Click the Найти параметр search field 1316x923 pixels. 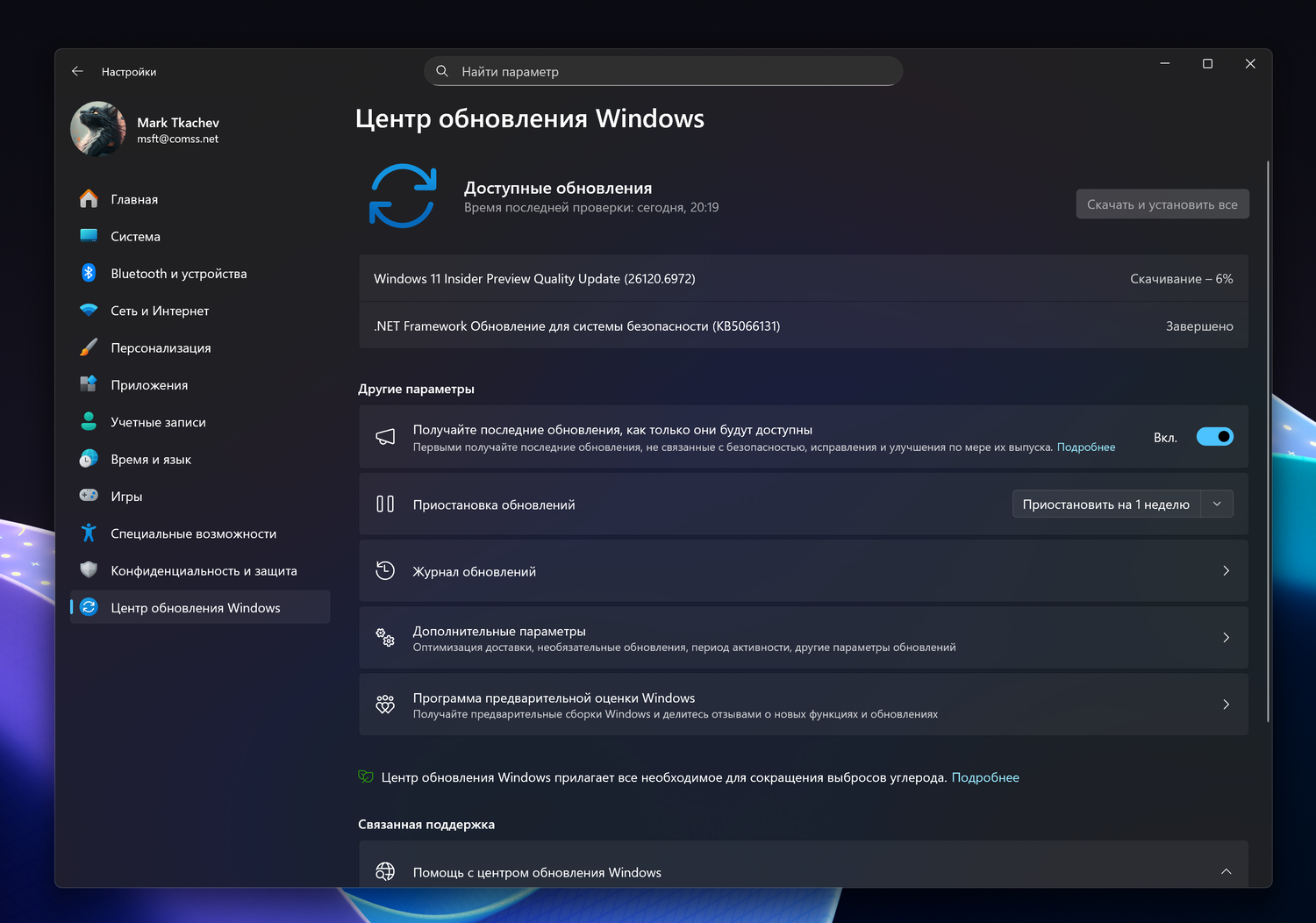(663, 71)
